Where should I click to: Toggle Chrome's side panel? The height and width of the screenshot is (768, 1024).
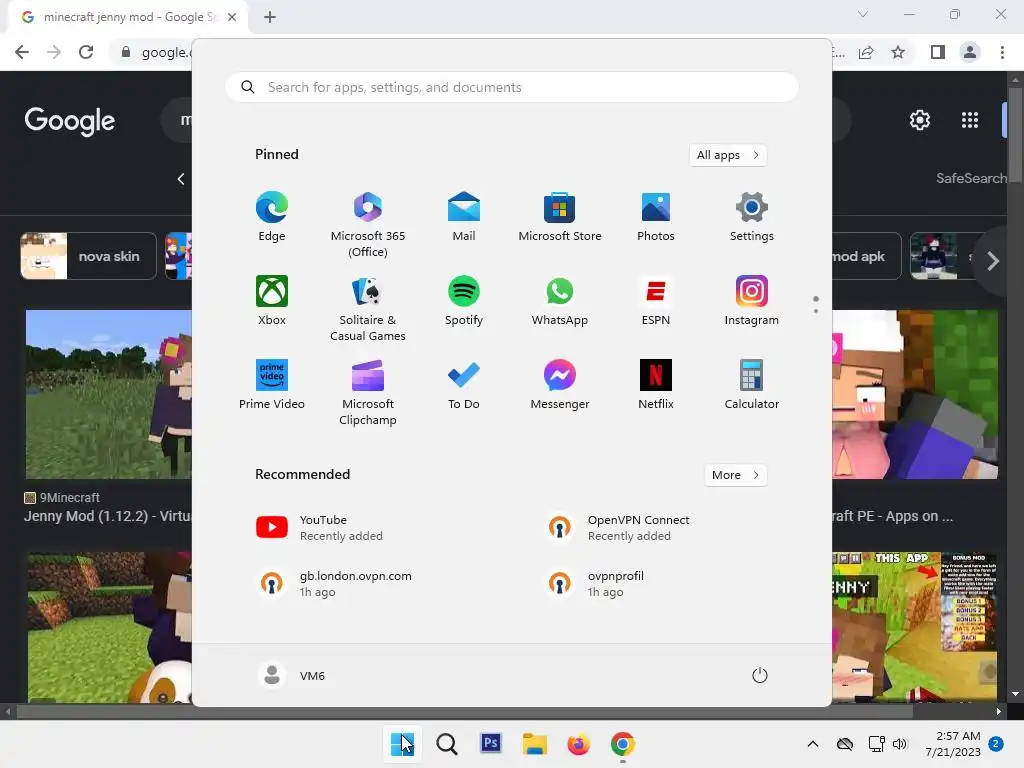938,52
